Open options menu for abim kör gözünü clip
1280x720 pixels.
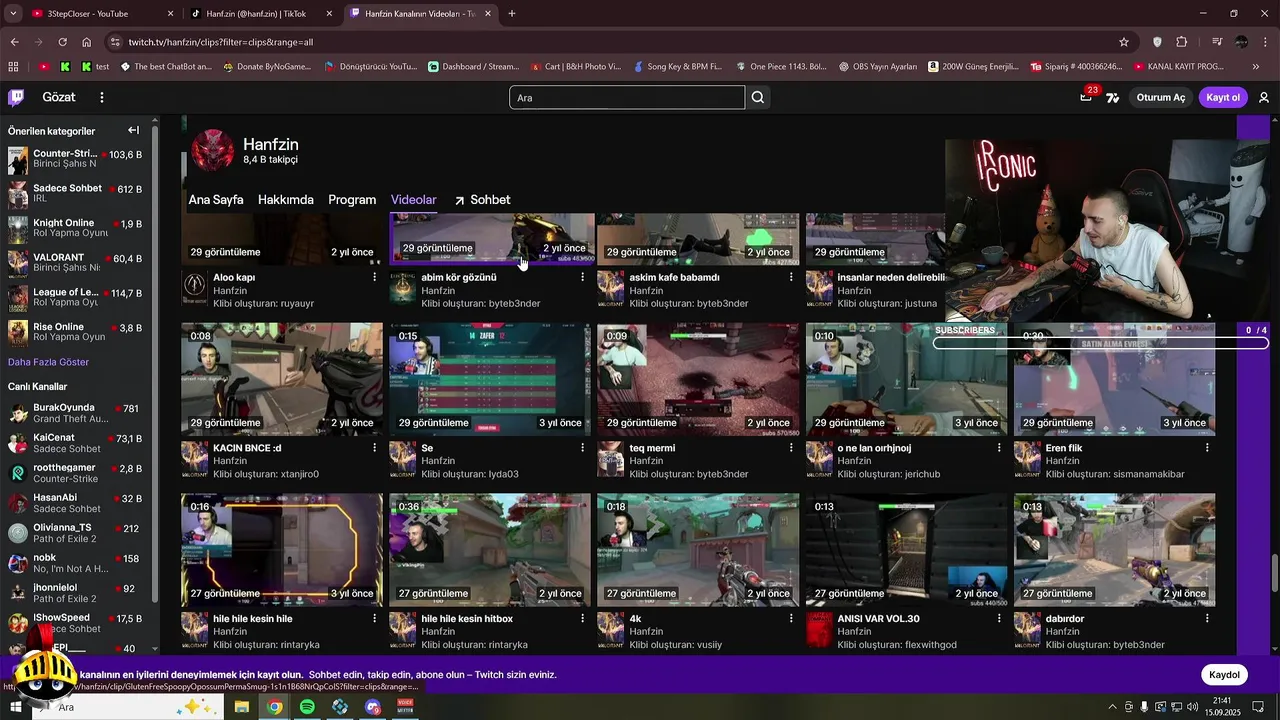[582, 277]
